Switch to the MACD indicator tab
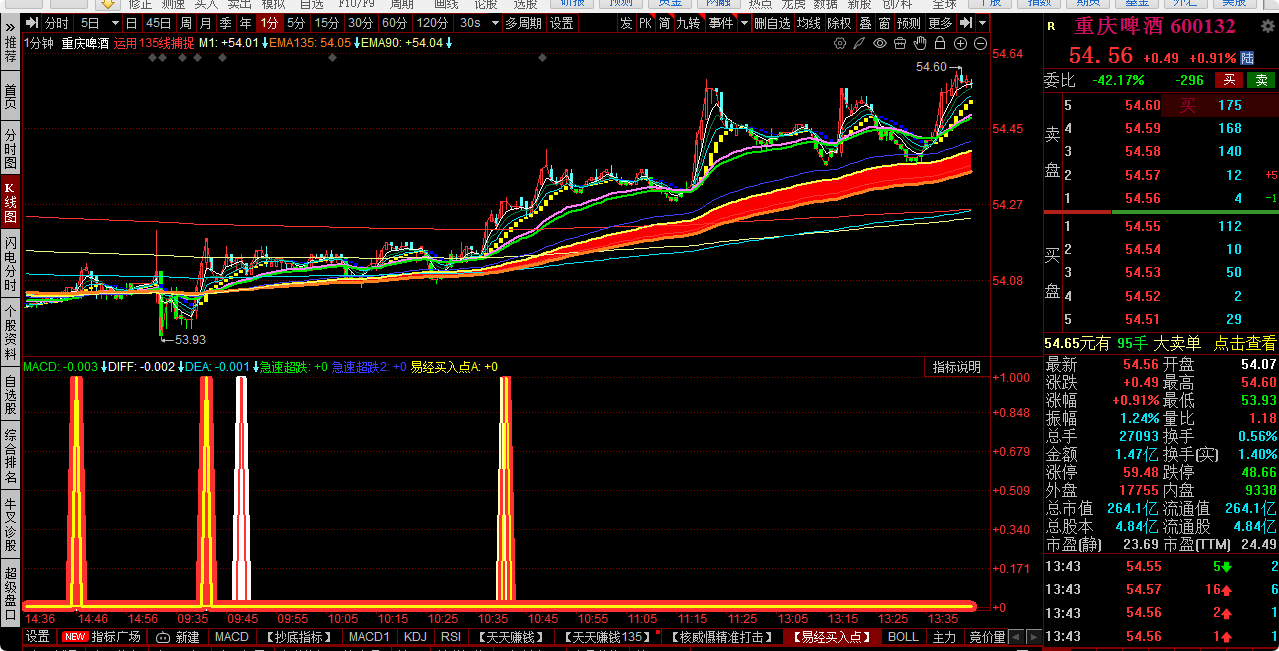The image size is (1279, 651). click(x=232, y=637)
